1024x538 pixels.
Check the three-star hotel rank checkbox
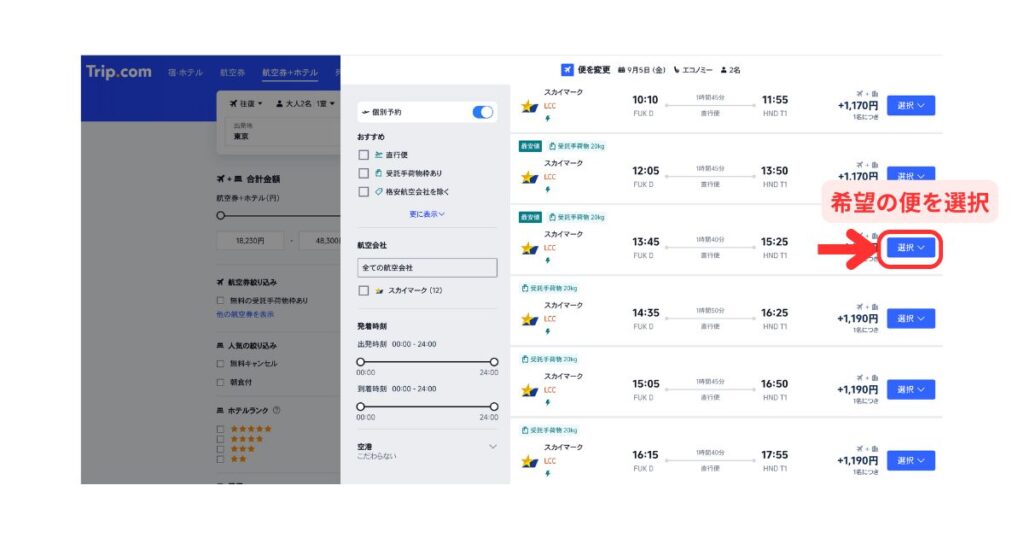tap(220, 449)
